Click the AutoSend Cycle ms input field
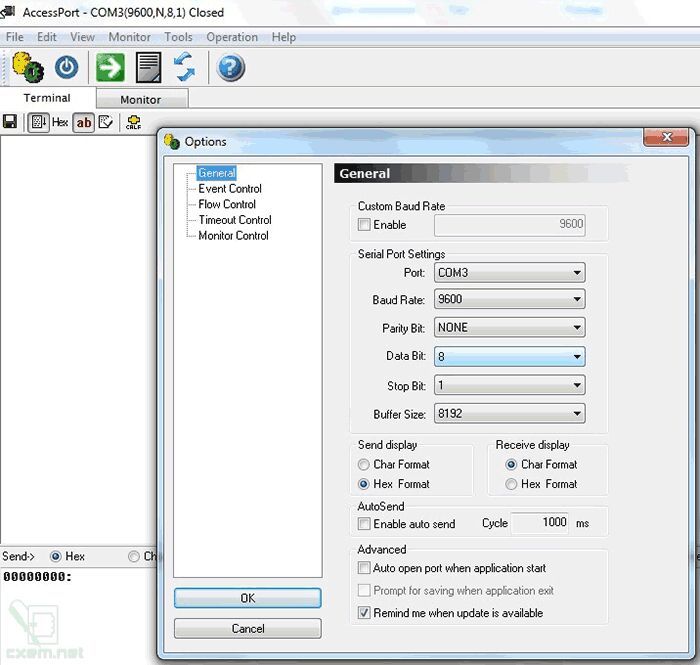700x665 pixels. coord(540,523)
